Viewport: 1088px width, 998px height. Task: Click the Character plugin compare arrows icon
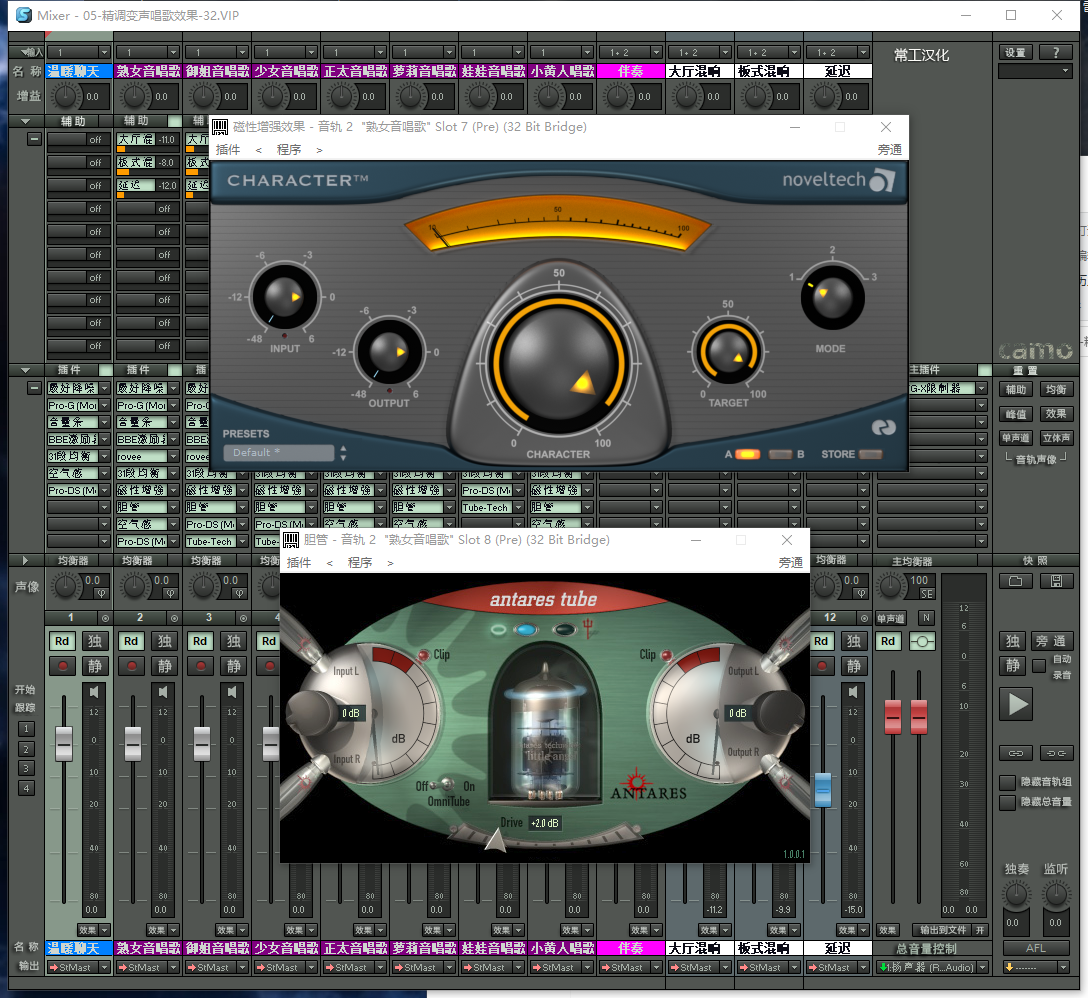point(883,428)
